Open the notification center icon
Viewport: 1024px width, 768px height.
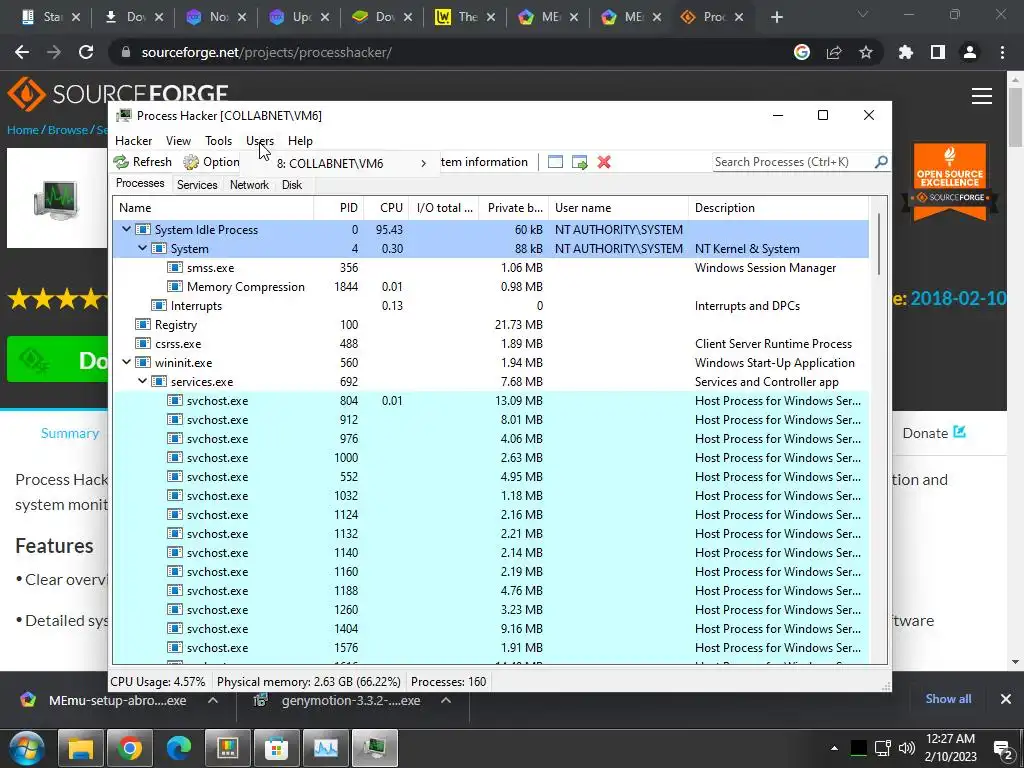tap(1002, 748)
